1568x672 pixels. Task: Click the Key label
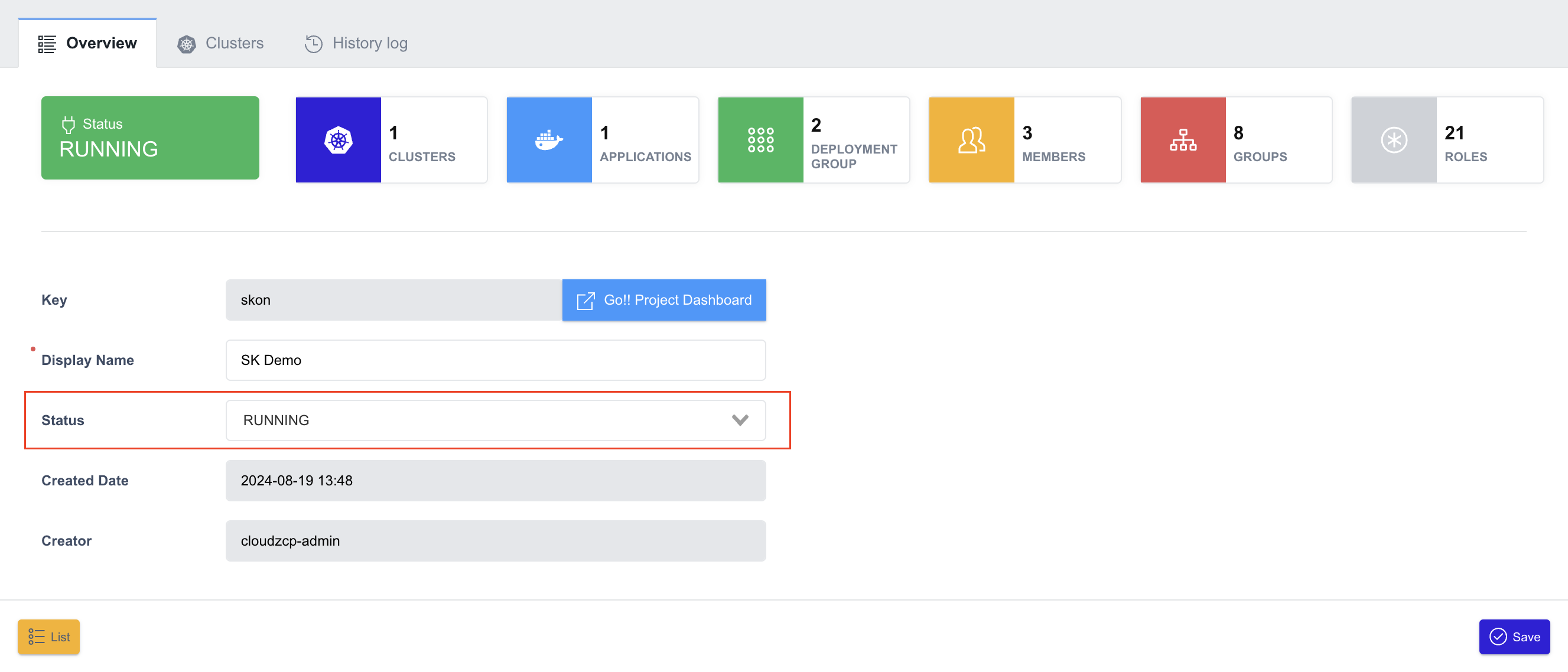point(54,300)
